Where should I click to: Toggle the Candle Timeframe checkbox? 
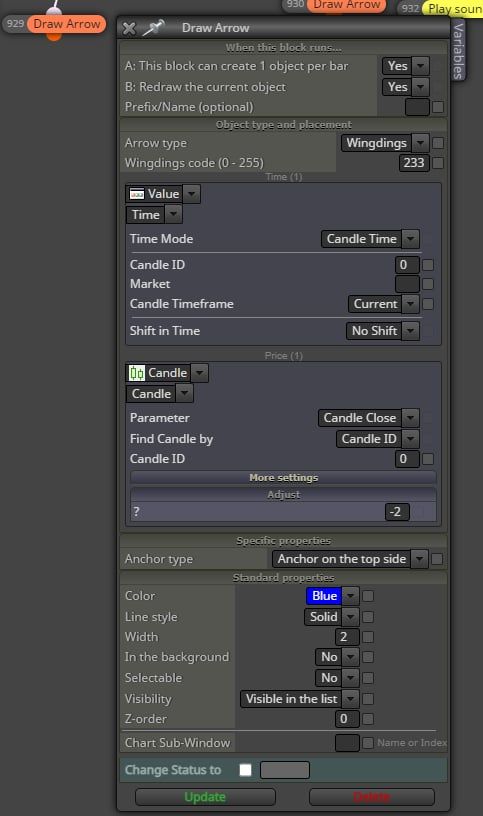(428, 304)
